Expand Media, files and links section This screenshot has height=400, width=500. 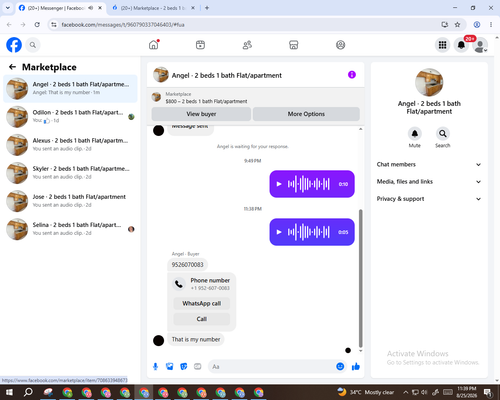(429, 182)
